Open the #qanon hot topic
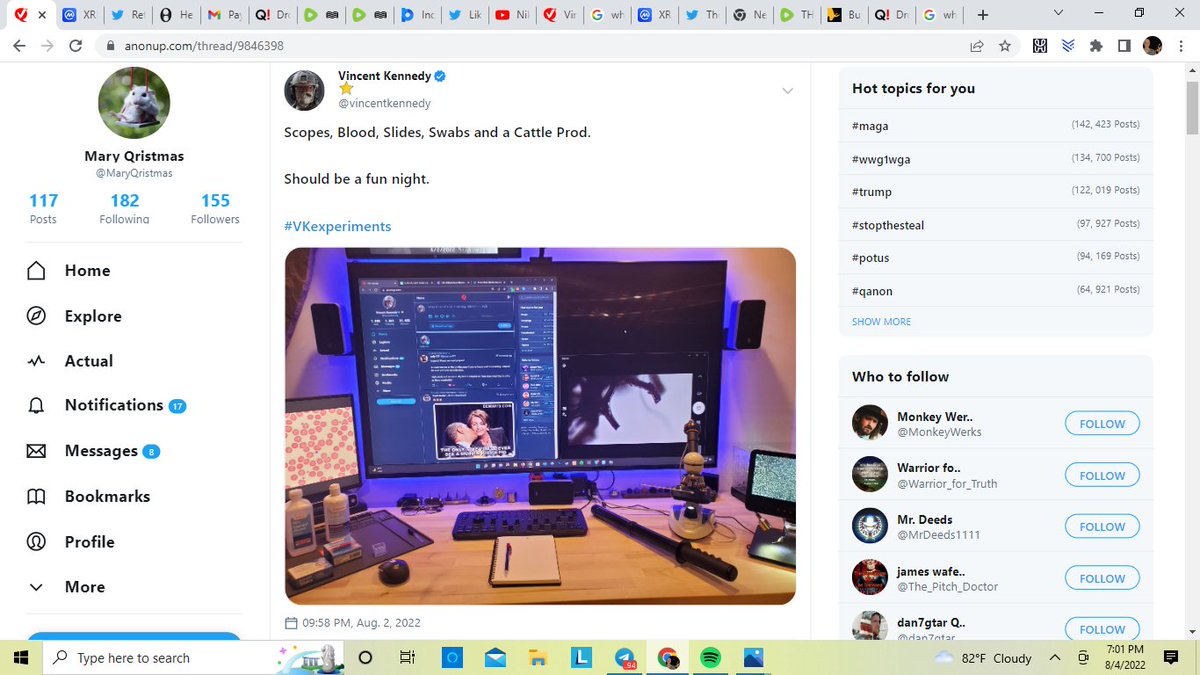The image size is (1200, 675). pos(872,291)
